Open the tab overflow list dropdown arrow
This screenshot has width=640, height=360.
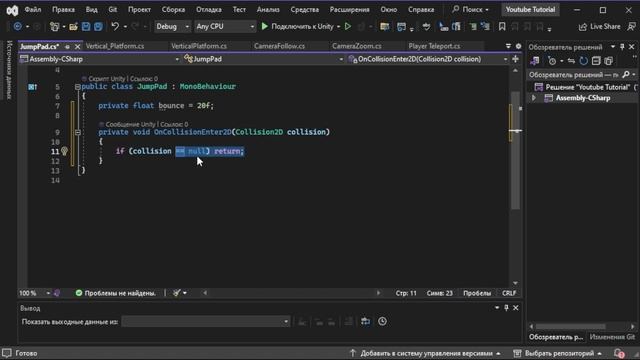(508, 46)
